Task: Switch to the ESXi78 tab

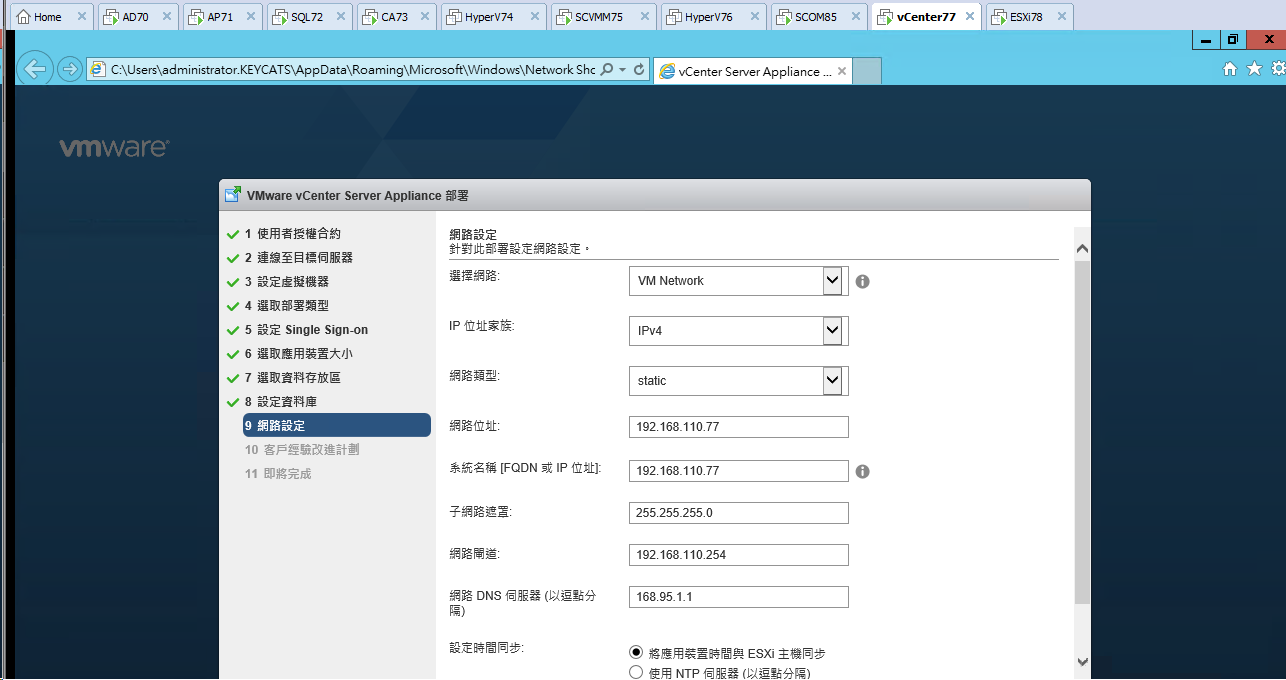Action: 1028,17
